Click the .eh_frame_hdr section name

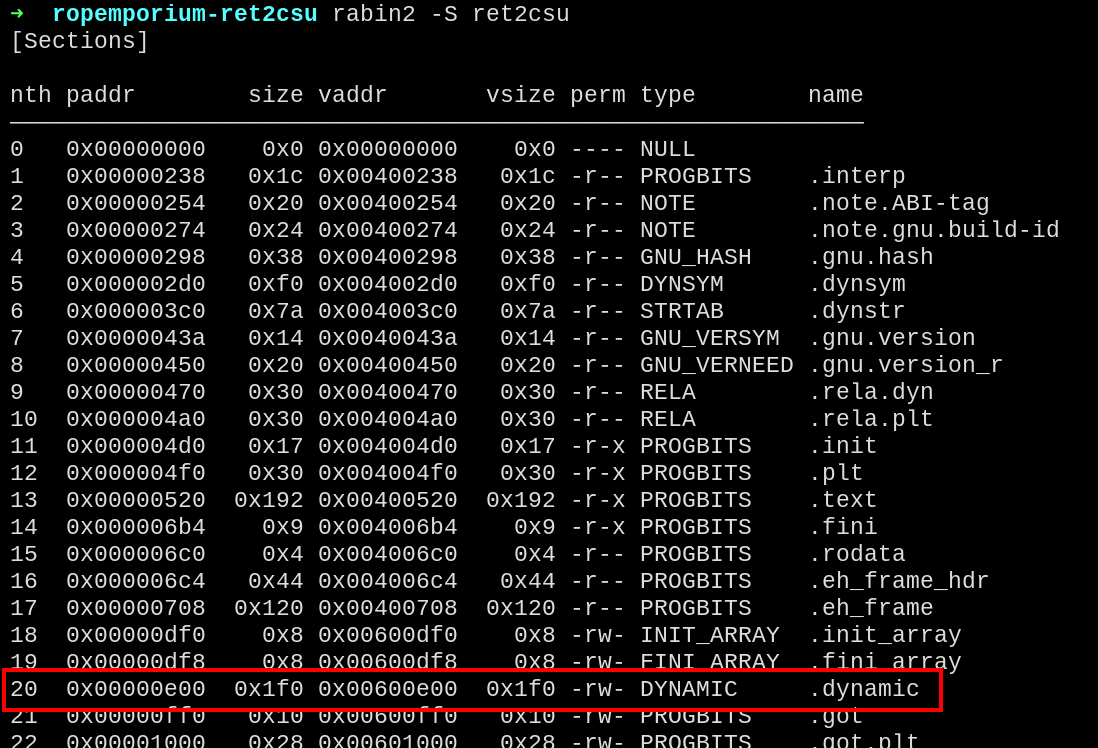tap(898, 582)
